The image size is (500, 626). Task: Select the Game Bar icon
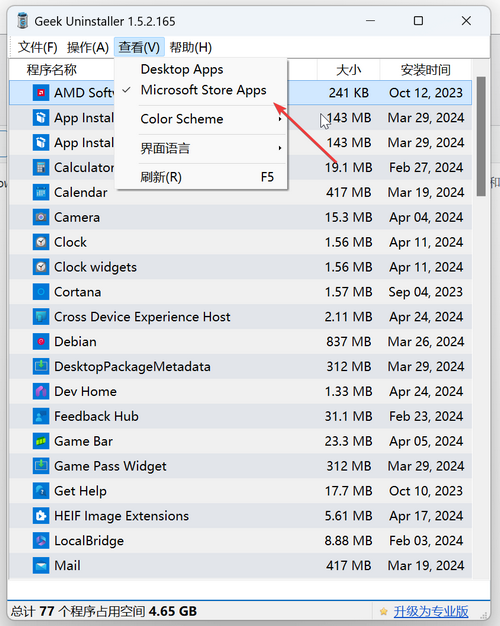point(41,441)
